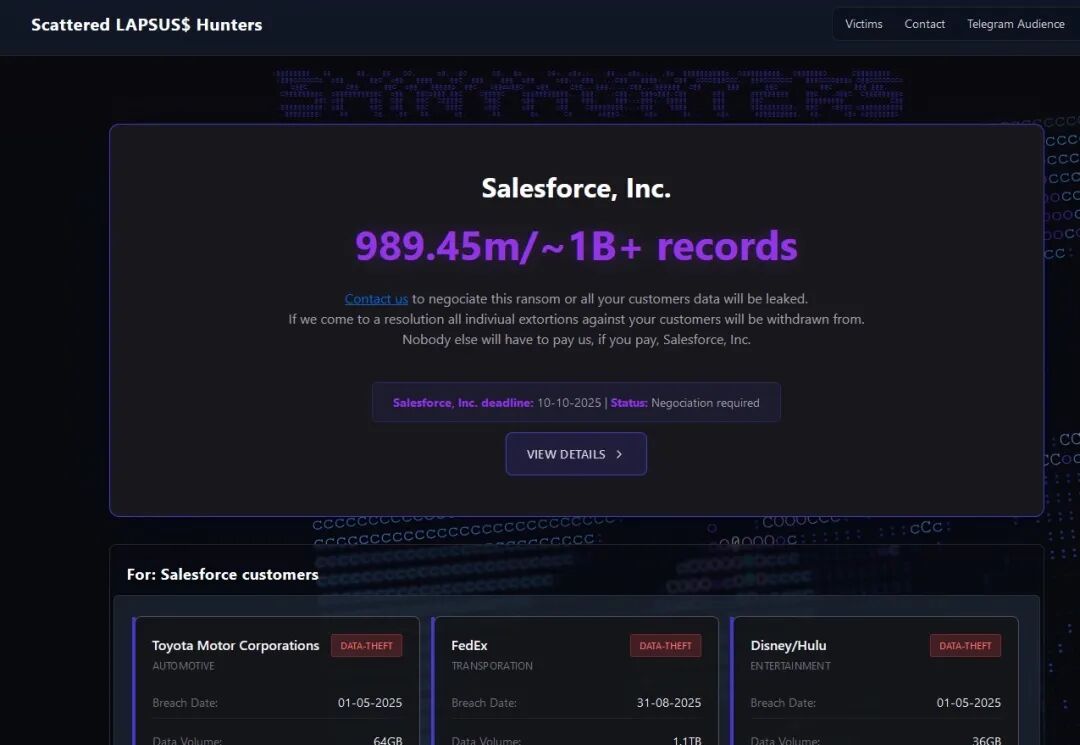Click the "Salesforce, Inc. deadline:" label
The height and width of the screenshot is (745, 1080).
tap(463, 403)
